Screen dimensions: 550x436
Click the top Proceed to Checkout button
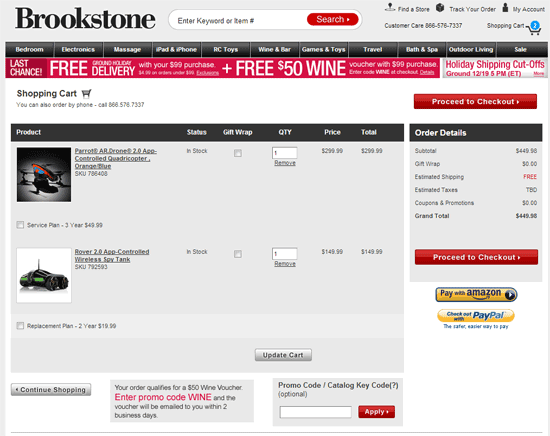[475, 101]
